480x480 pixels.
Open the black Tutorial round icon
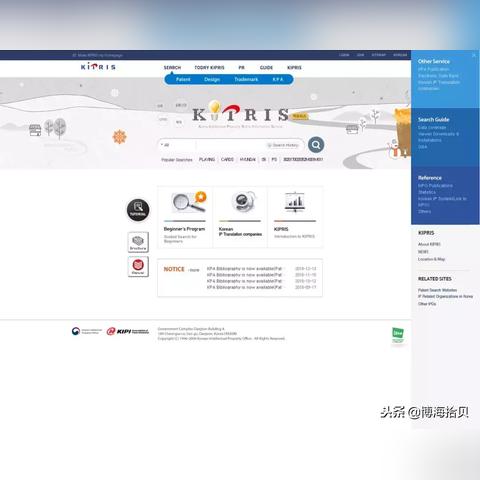click(138, 210)
